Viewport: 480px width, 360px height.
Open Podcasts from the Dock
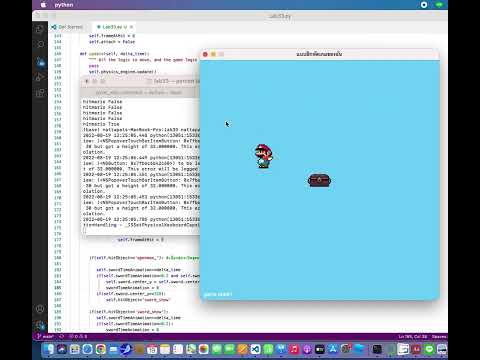(x=307, y=349)
